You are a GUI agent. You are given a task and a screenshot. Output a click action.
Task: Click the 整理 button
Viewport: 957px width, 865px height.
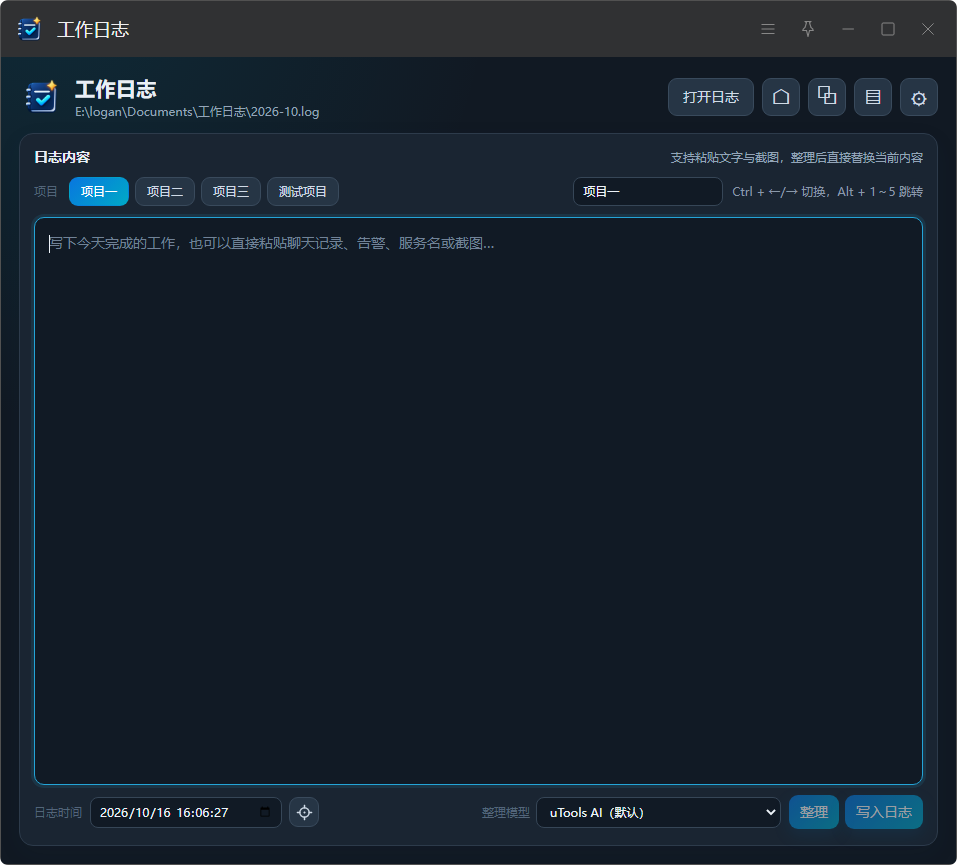pos(814,812)
